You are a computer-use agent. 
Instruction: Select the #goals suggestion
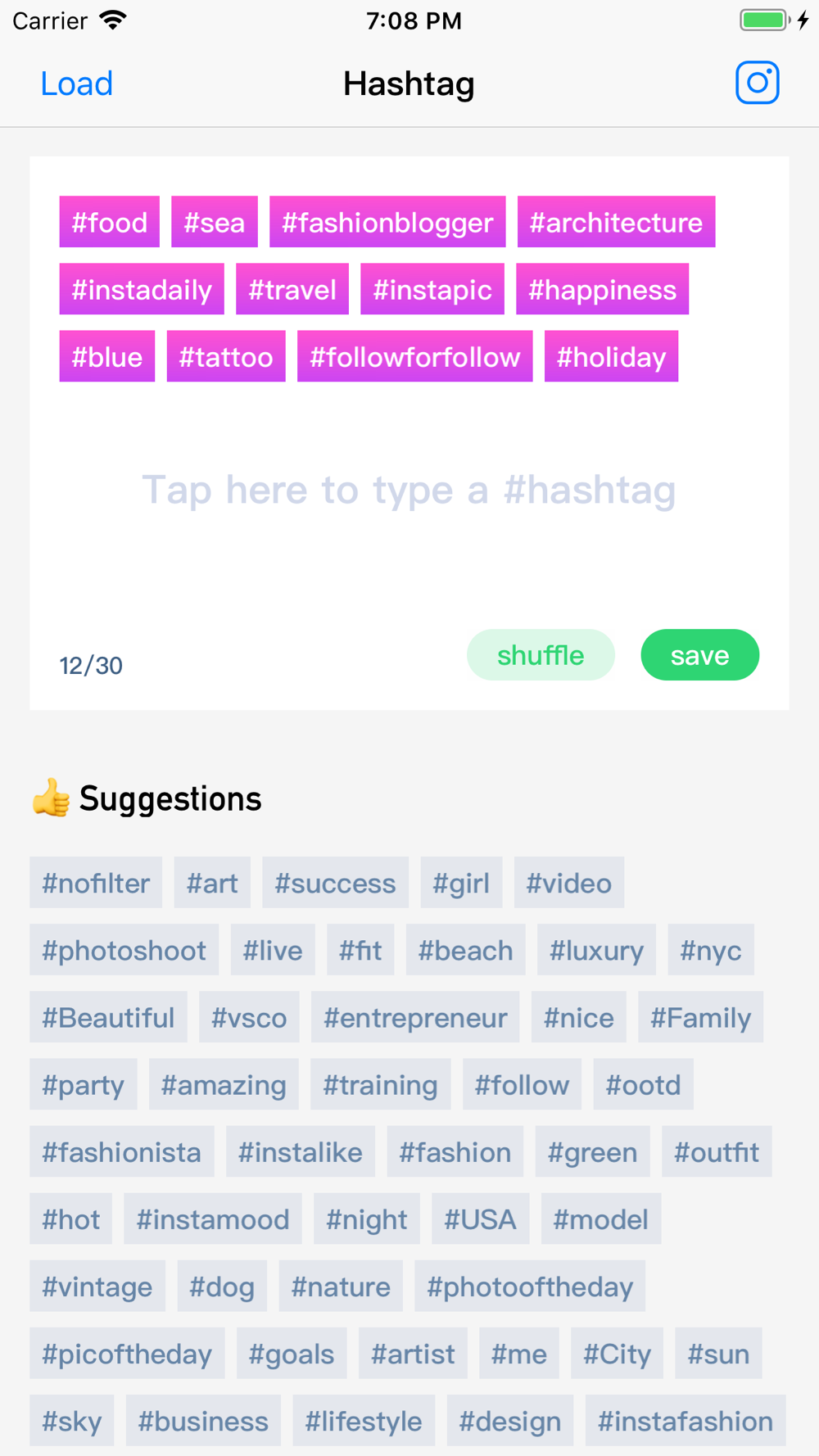tap(292, 1353)
